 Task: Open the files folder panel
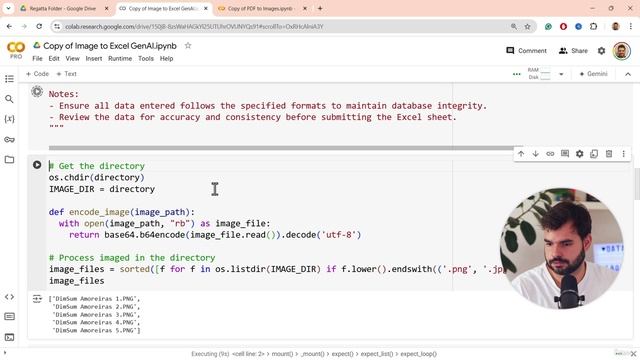coord(9,160)
